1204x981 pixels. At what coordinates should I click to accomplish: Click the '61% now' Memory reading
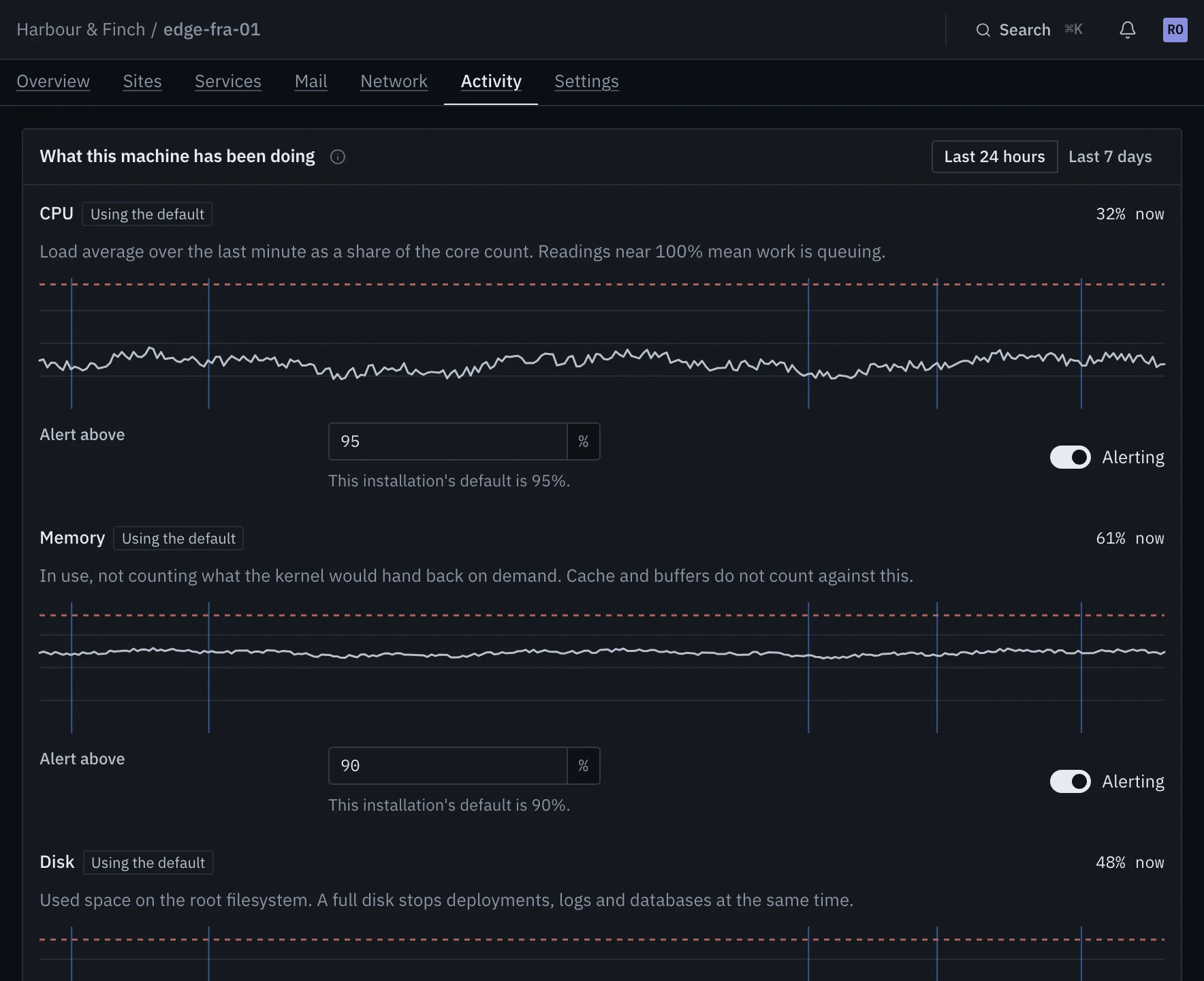click(x=1130, y=538)
